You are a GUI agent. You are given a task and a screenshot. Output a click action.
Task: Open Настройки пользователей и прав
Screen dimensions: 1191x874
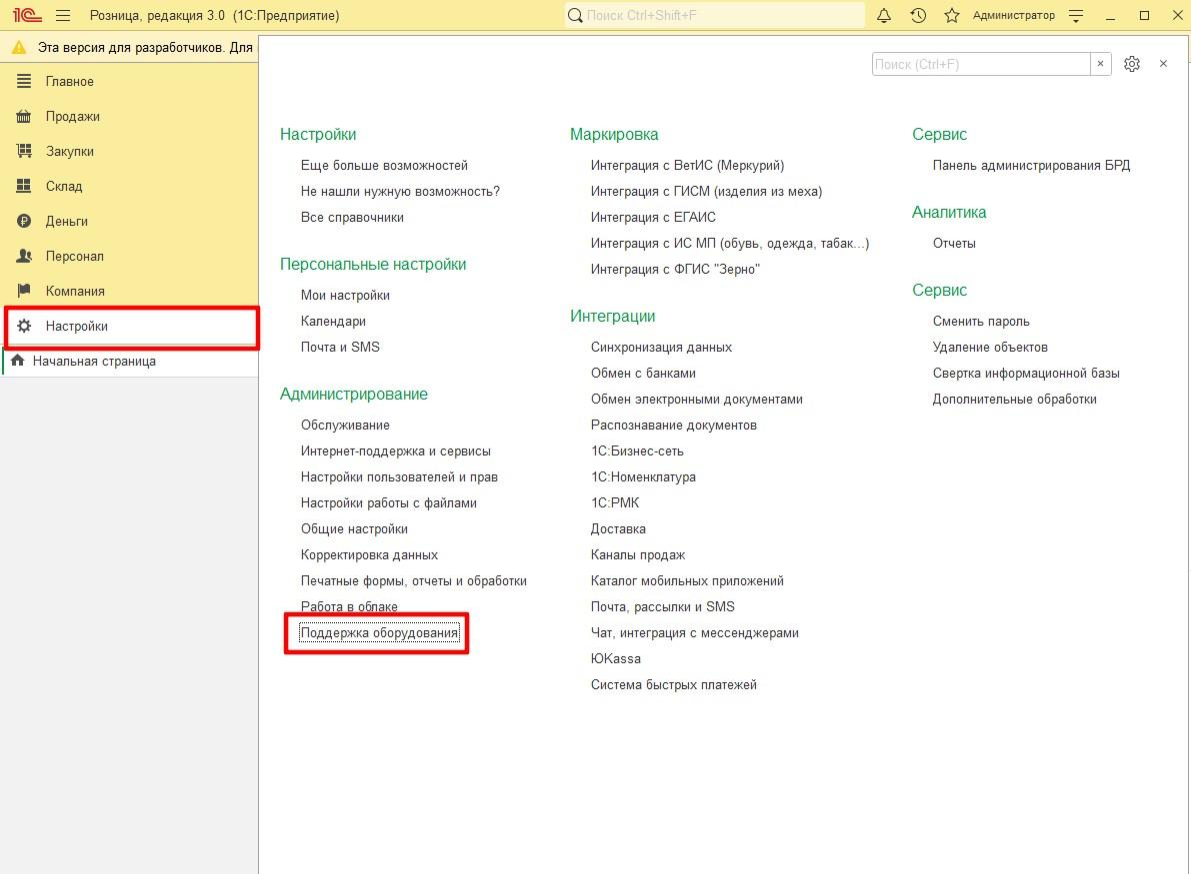pyautogui.click(x=400, y=477)
